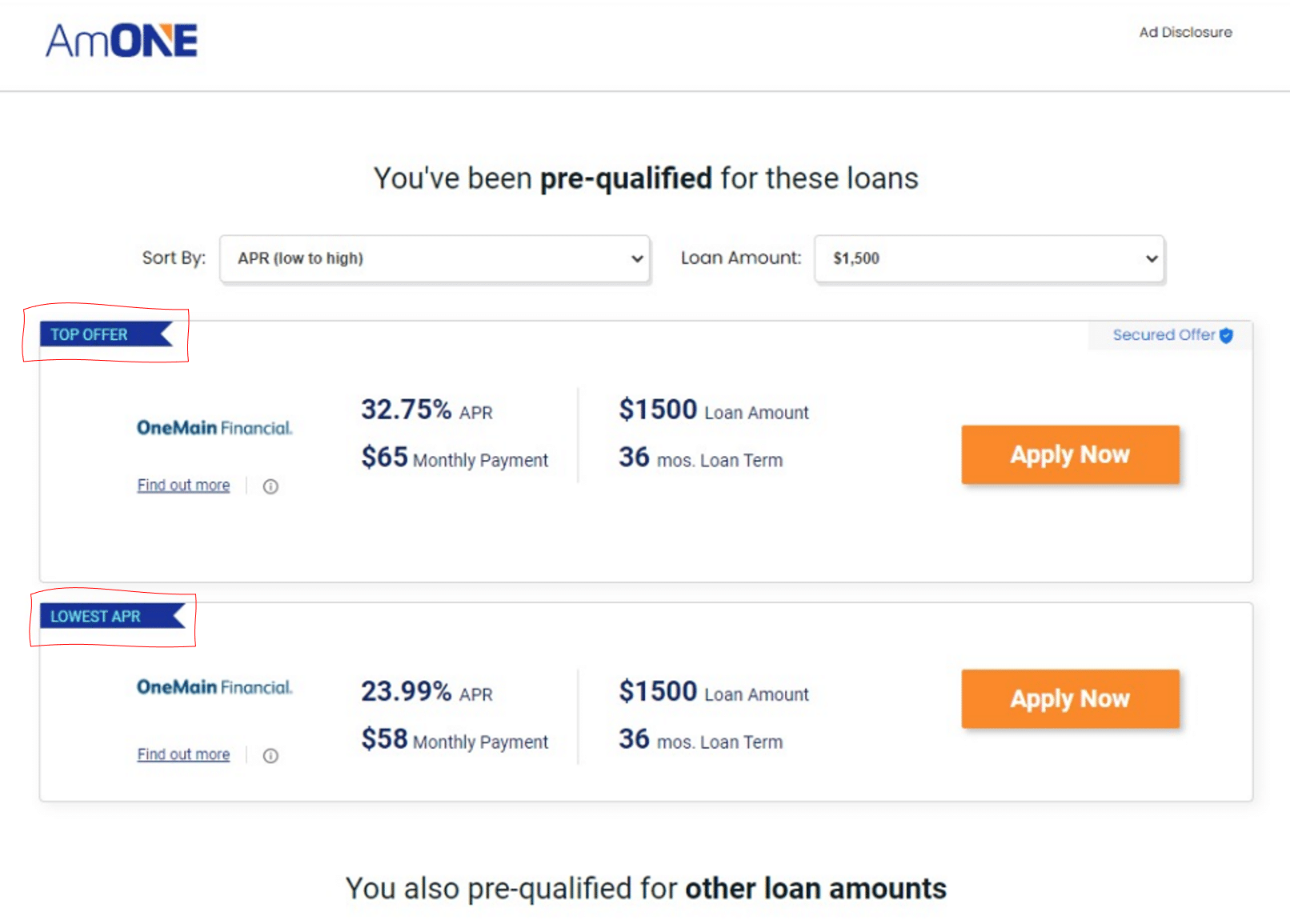The width and height of the screenshot is (1294, 924).
Task: Click the Secured Offer shield icon
Action: 1226,335
